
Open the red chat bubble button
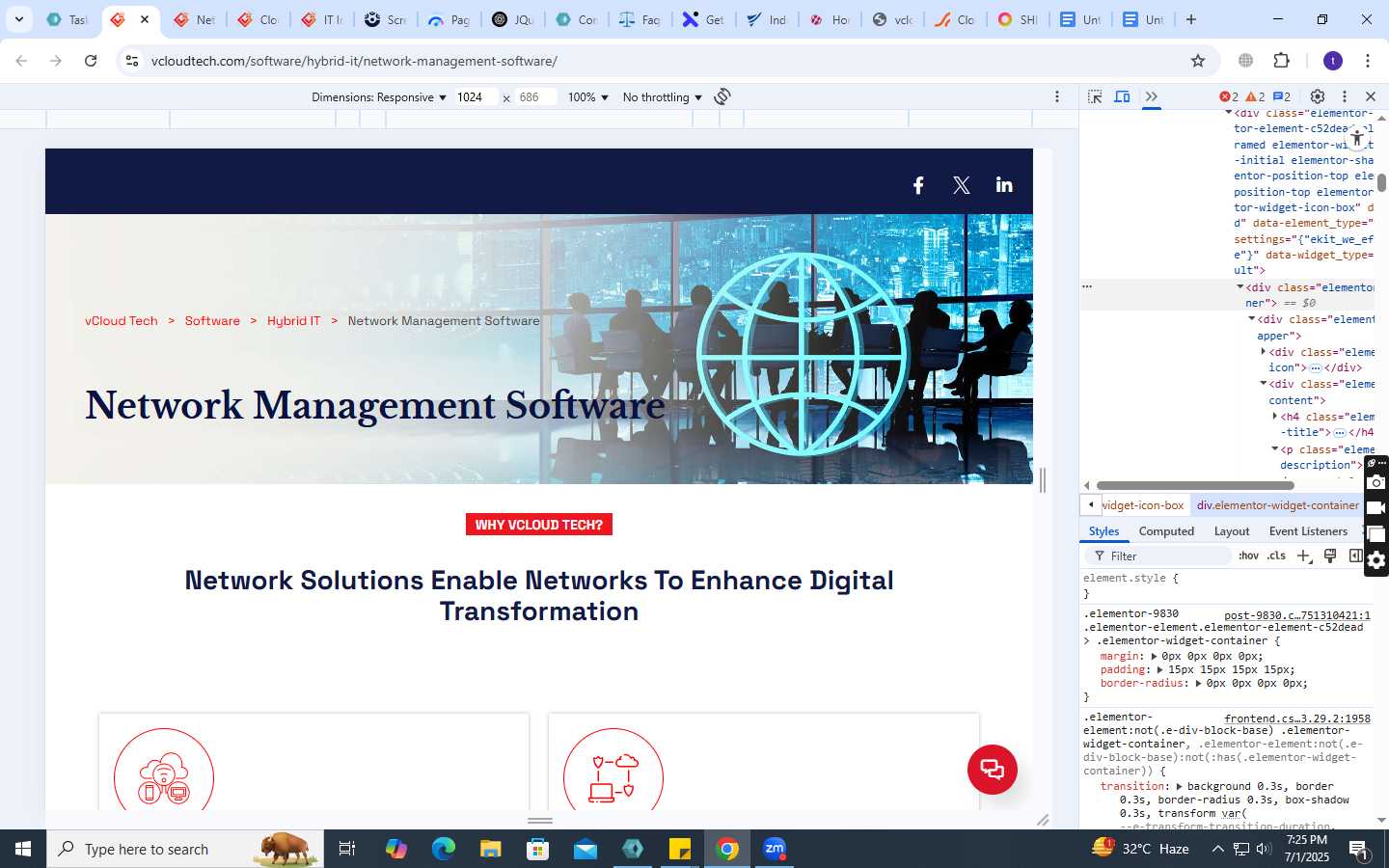pyautogui.click(x=993, y=770)
